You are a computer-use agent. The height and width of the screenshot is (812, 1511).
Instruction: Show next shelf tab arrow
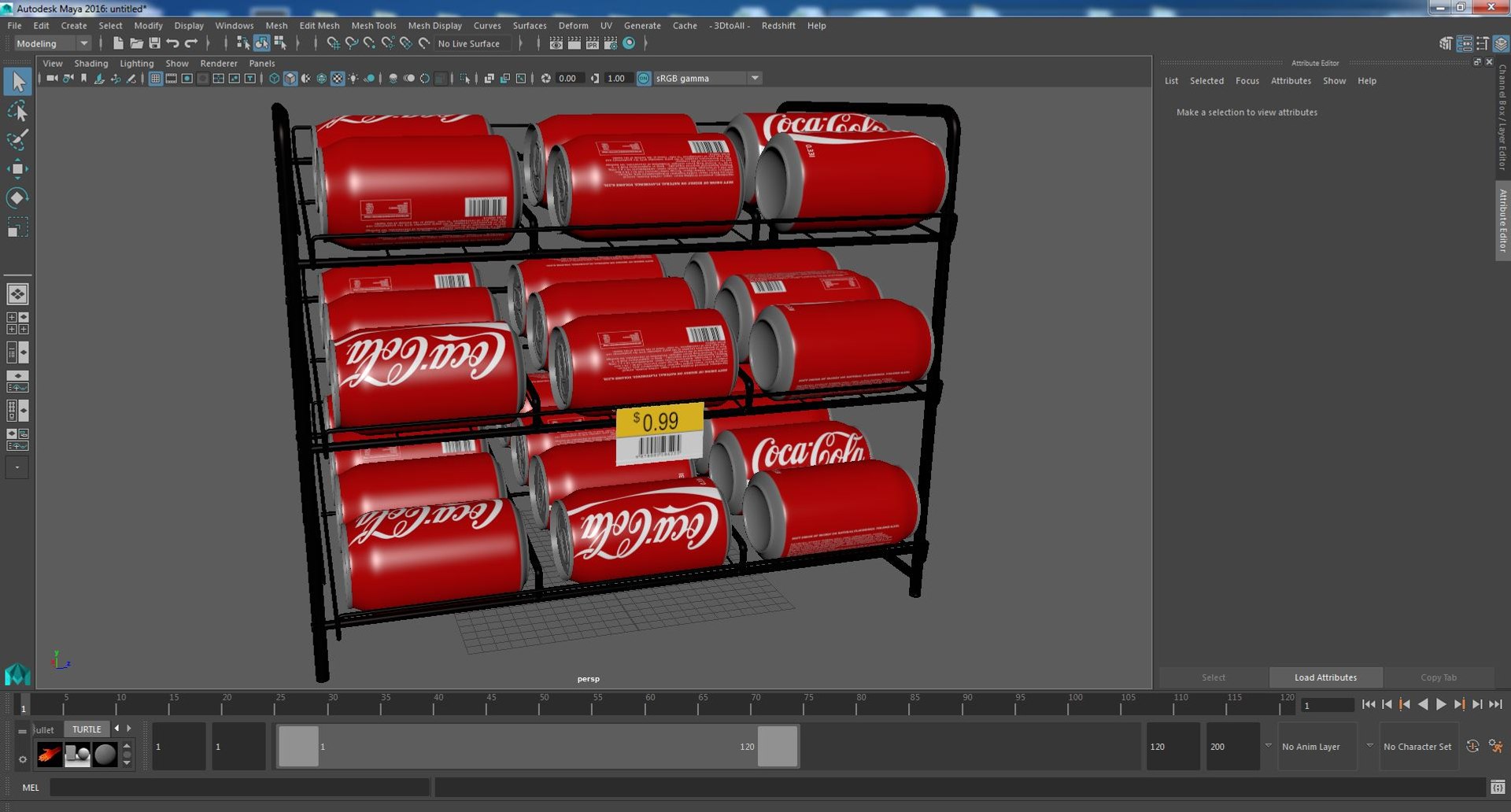pyautogui.click(x=129, y=729)
